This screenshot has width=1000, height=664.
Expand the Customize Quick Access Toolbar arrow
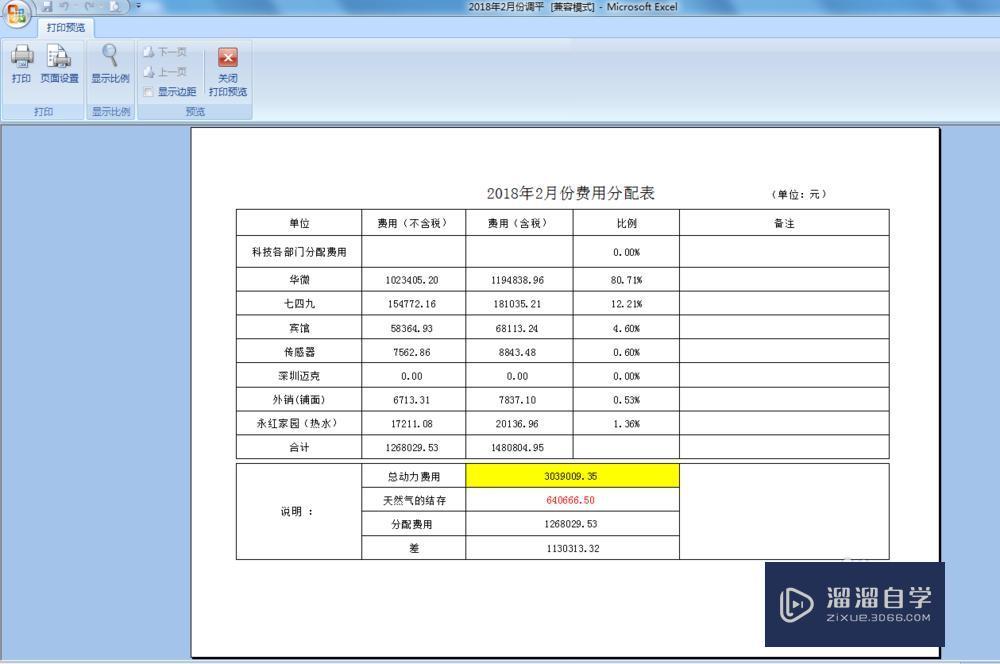(138, 6)
